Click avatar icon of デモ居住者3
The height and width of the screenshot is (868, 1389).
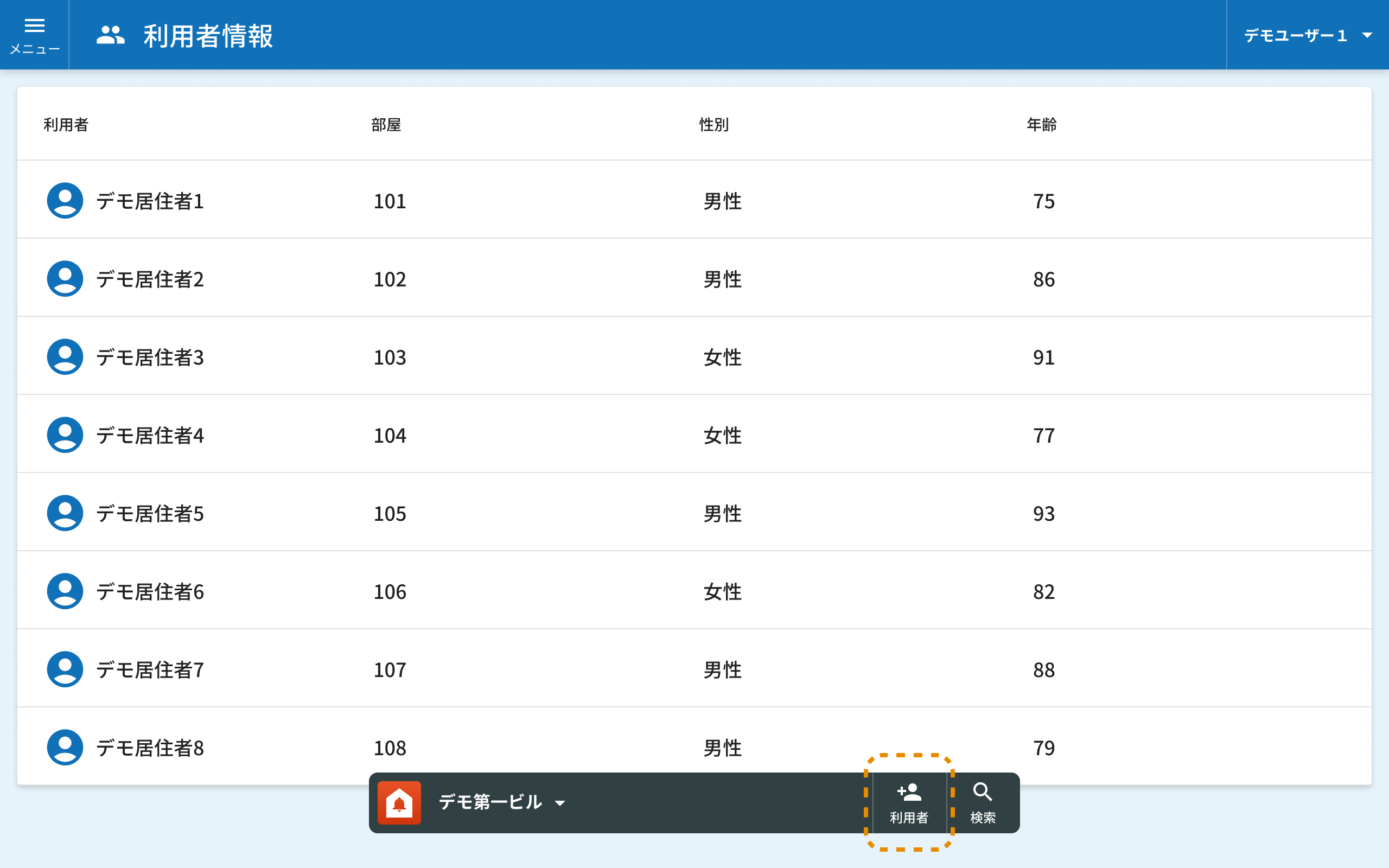coord(65,357)
